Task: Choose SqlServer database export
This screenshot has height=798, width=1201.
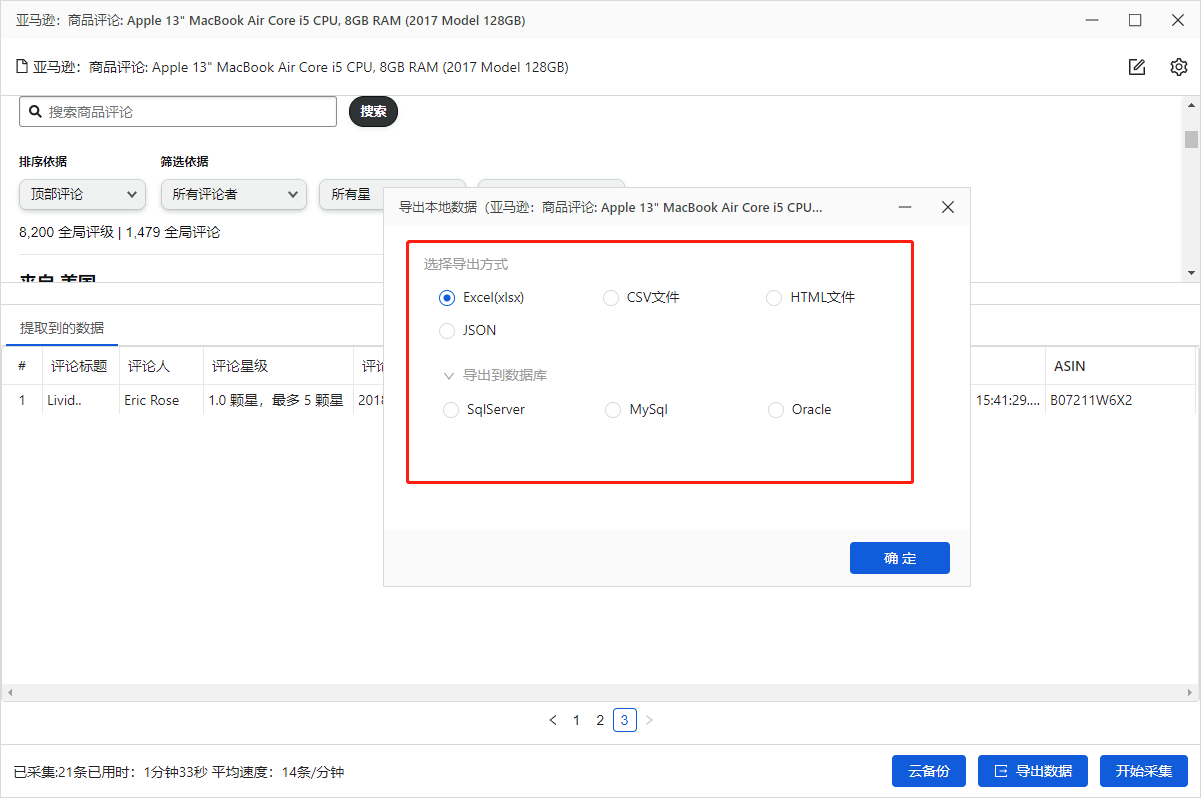Action: pos(483,409)
